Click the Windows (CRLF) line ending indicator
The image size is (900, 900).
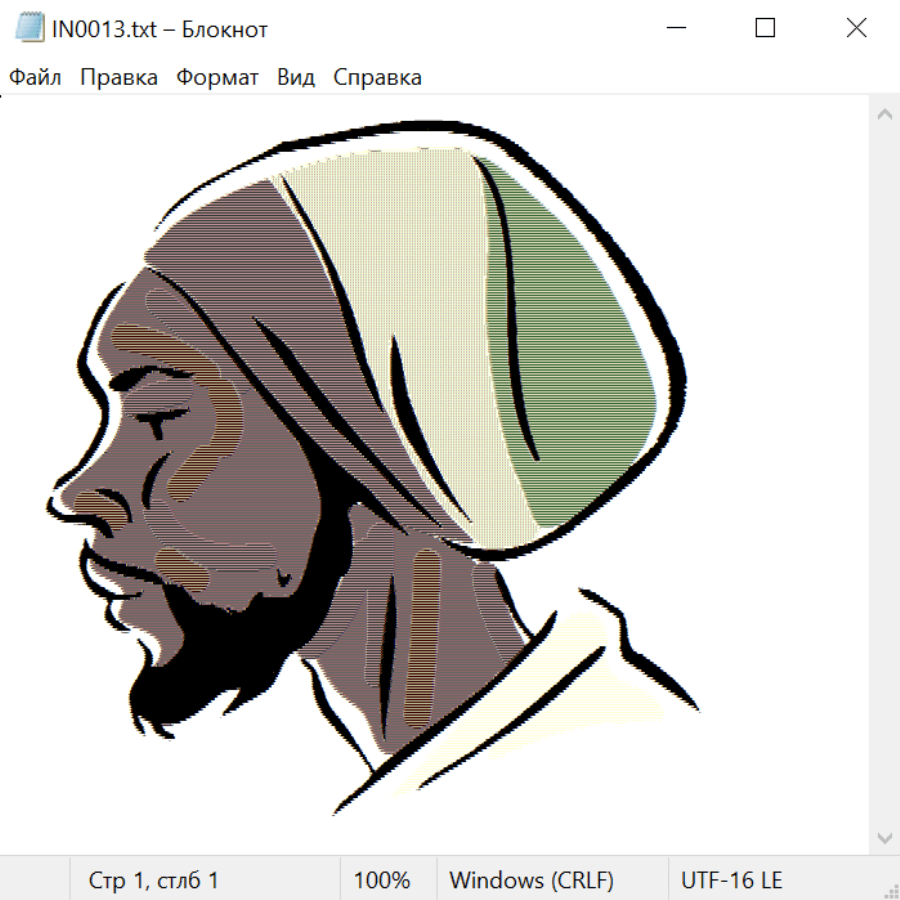[531, 880]
